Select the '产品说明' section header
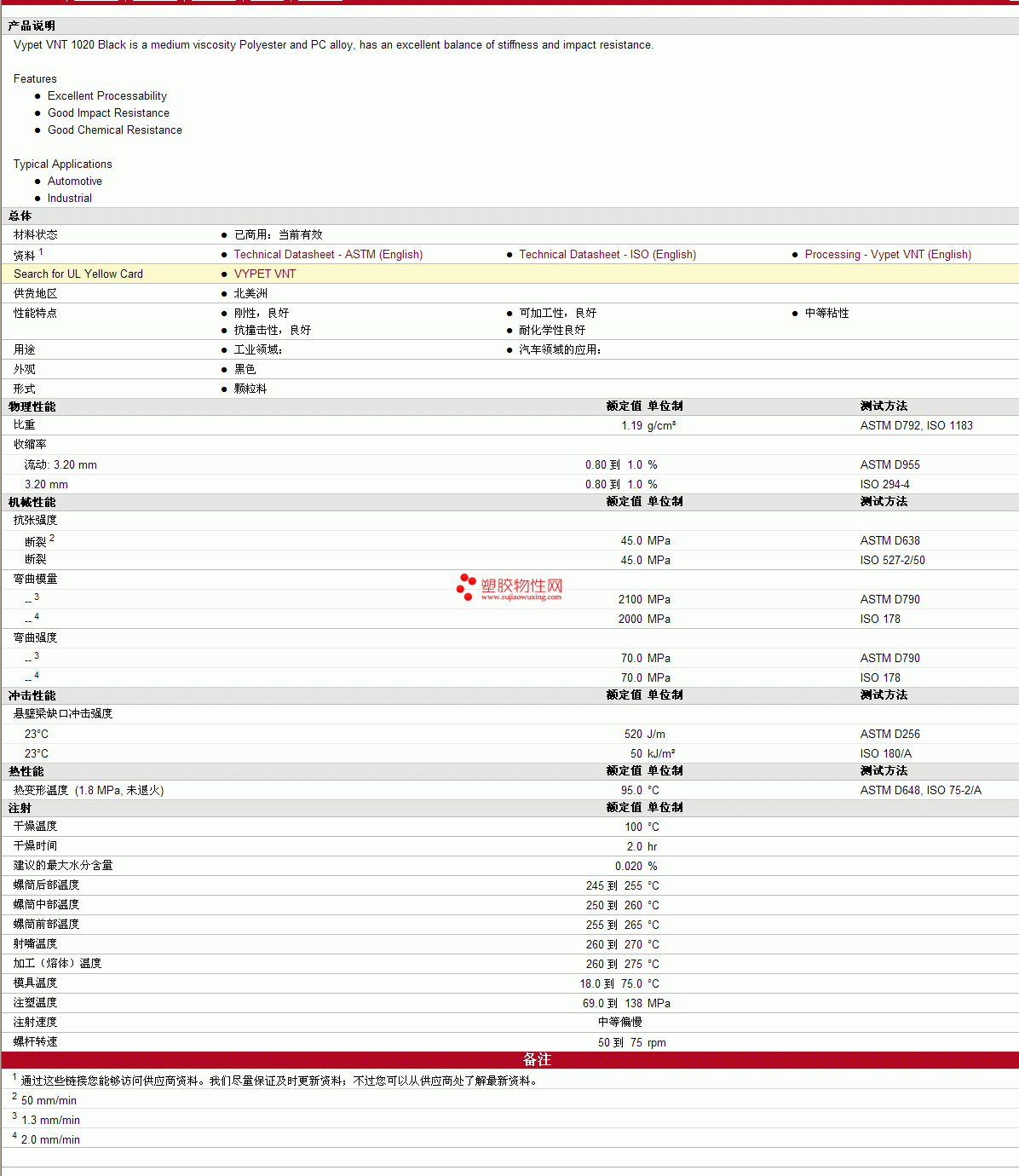The image size is (1019, 1176). click(32, 26)
